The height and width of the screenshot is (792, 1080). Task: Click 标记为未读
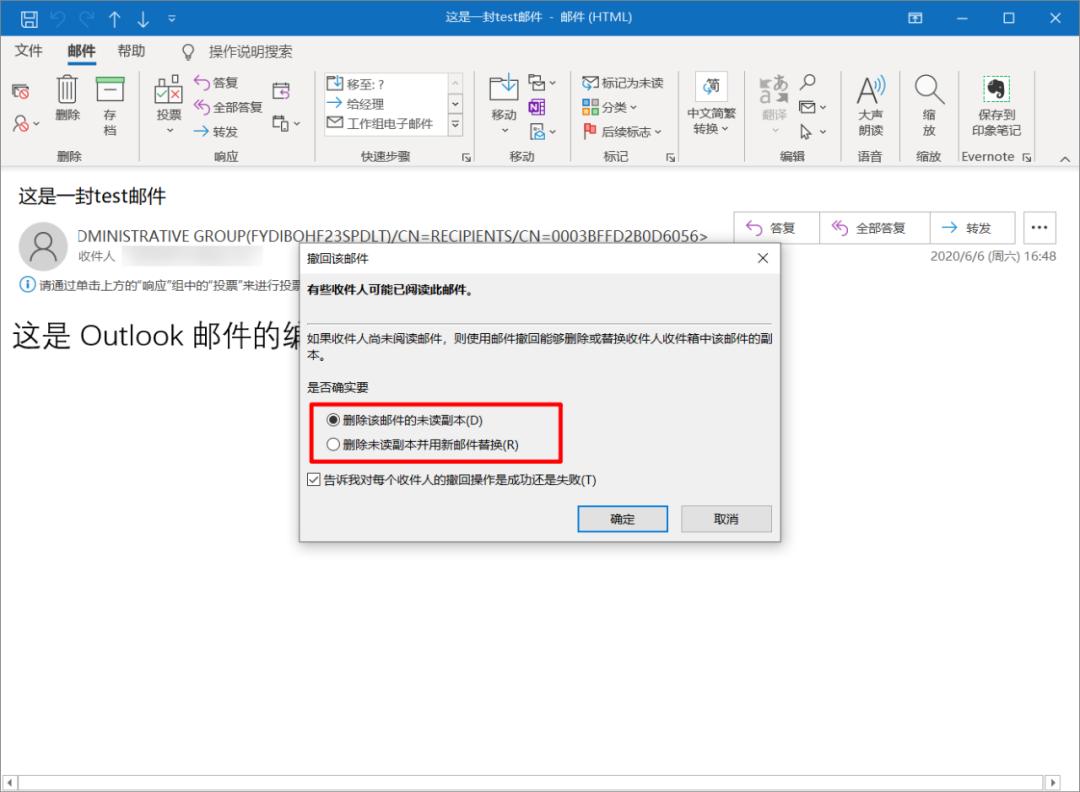[x=623, y=83]
